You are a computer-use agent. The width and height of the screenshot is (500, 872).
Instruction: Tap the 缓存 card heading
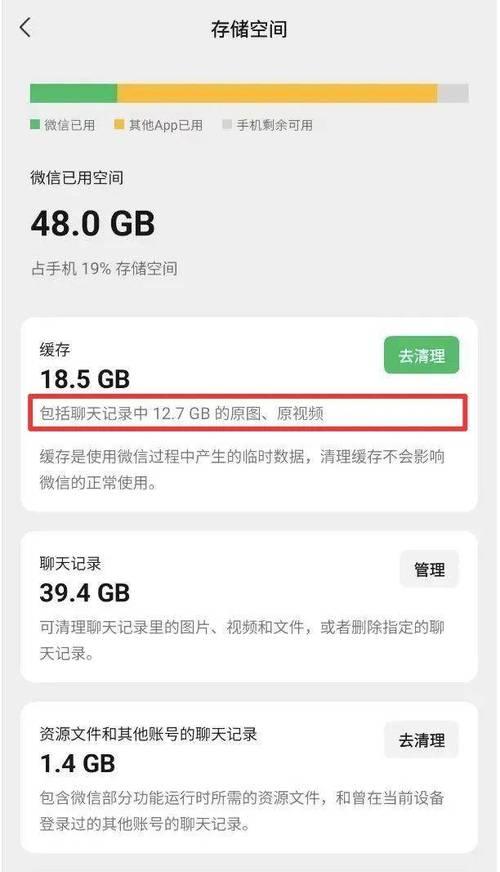click(55, 350)
